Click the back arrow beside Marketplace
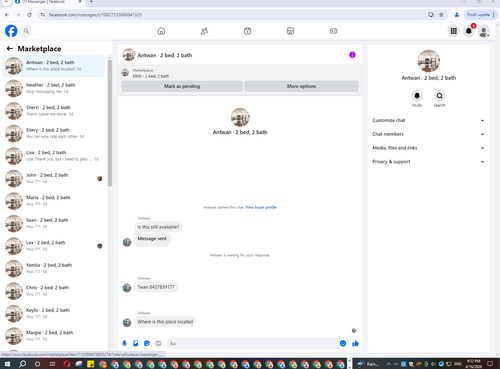The image size is (500, 369). (10, 49)
